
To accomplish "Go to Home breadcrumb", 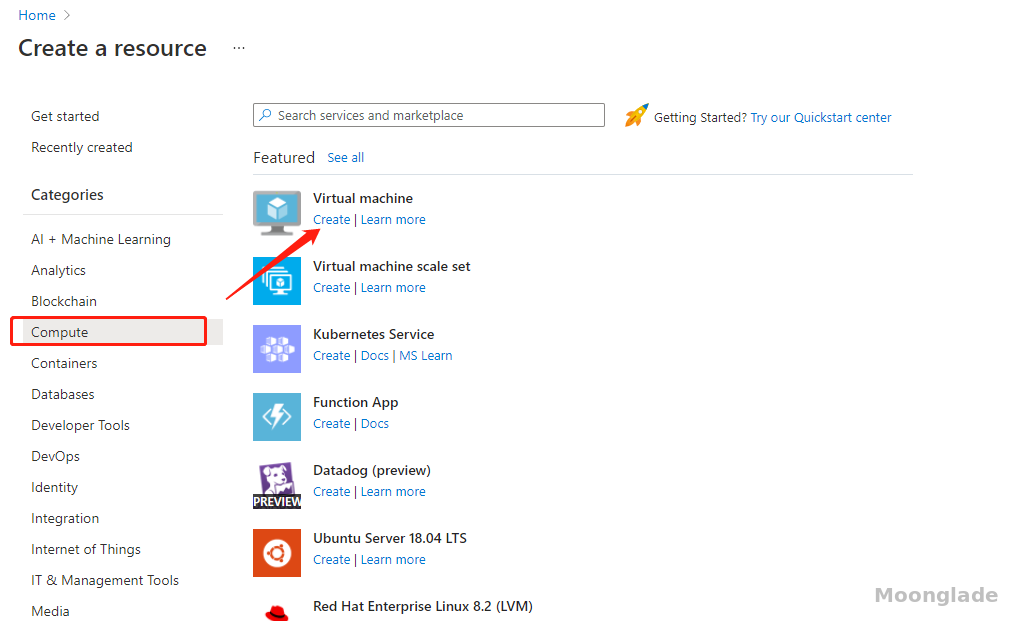I will pos(37,16).
